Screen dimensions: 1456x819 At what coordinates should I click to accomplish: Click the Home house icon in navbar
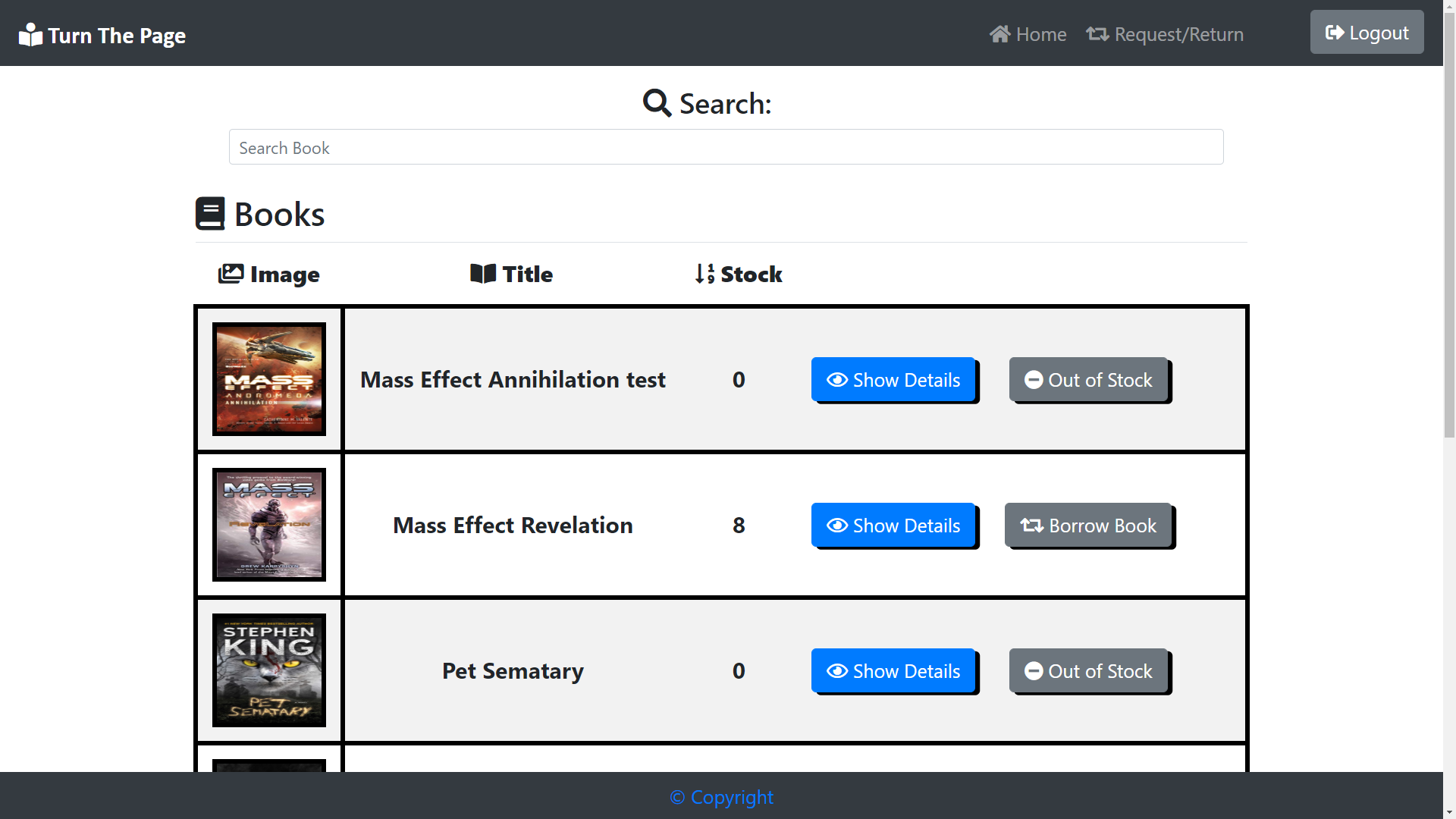(999, 34)
